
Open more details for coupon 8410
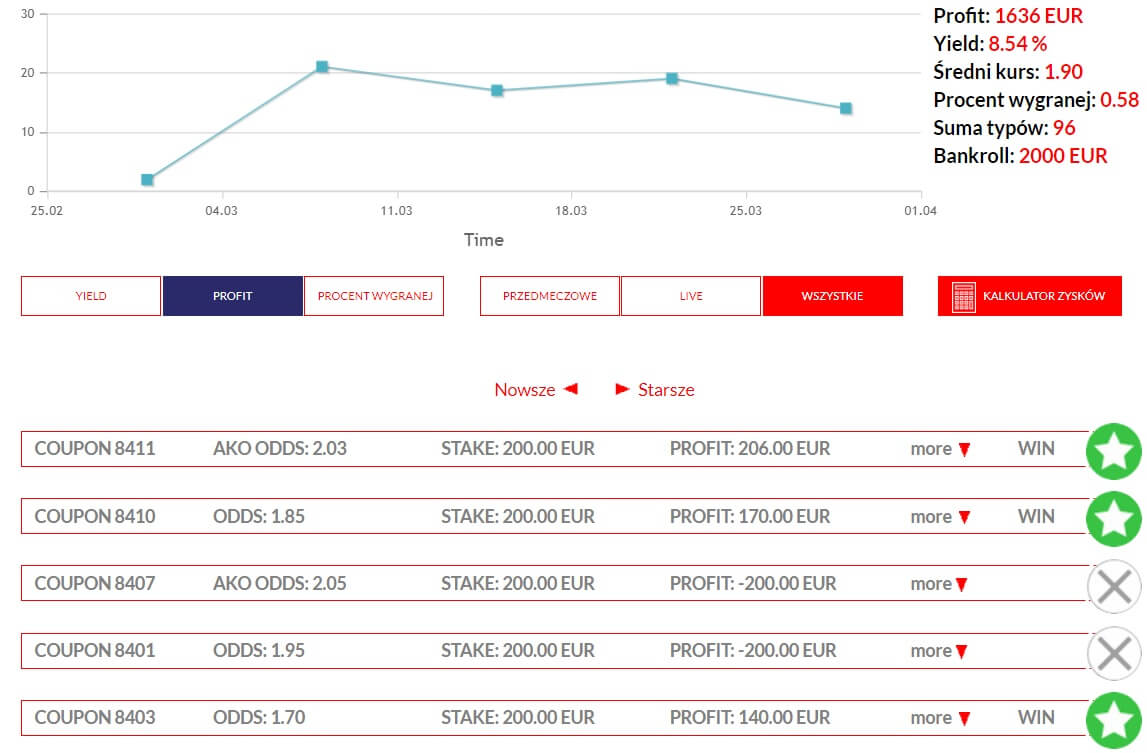940,517
